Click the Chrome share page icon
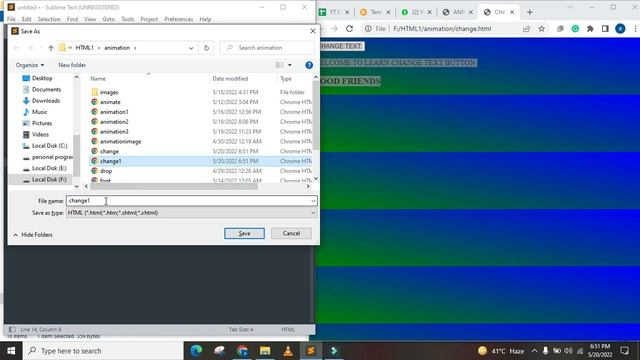Screen dimensions: 640x360 pos(527,29)
